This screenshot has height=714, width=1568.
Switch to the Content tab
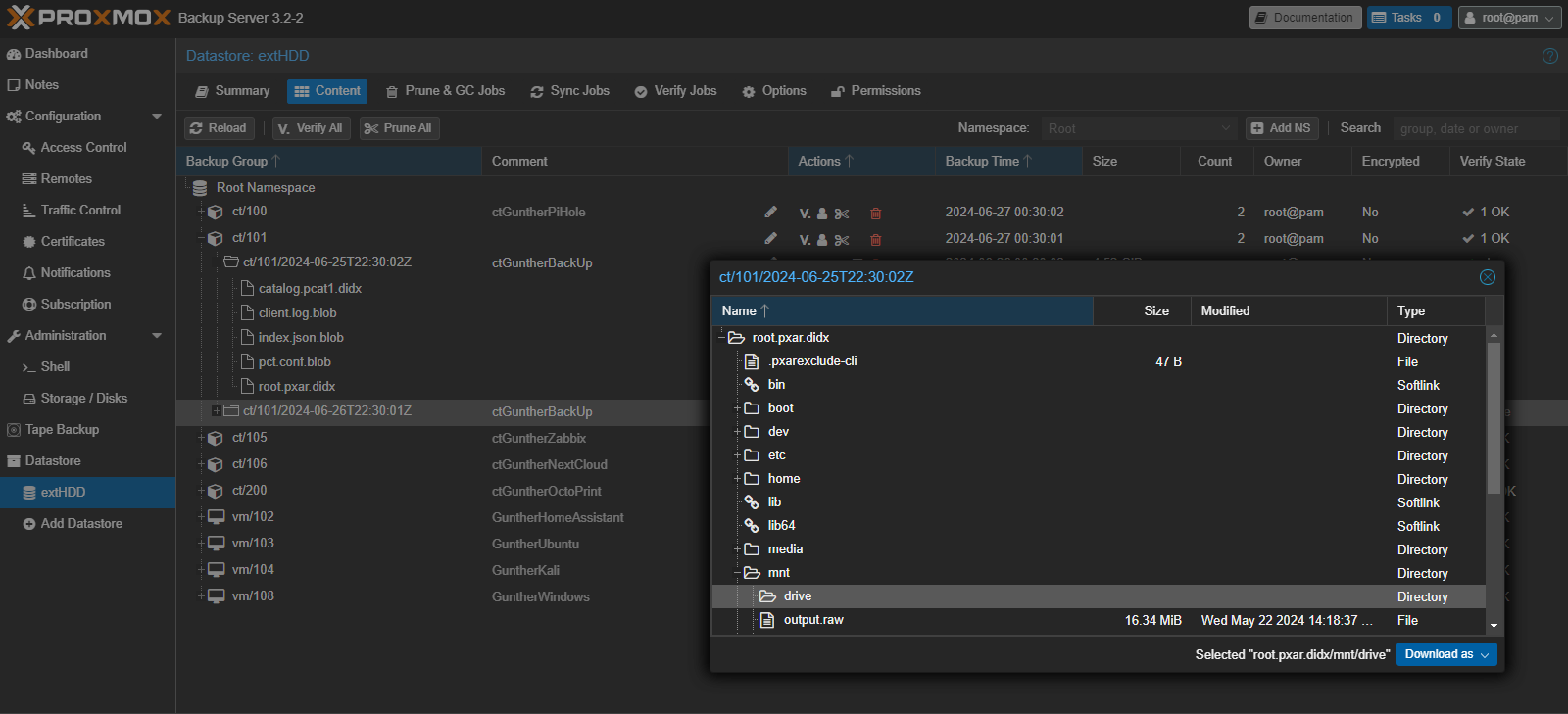[327, 91]
